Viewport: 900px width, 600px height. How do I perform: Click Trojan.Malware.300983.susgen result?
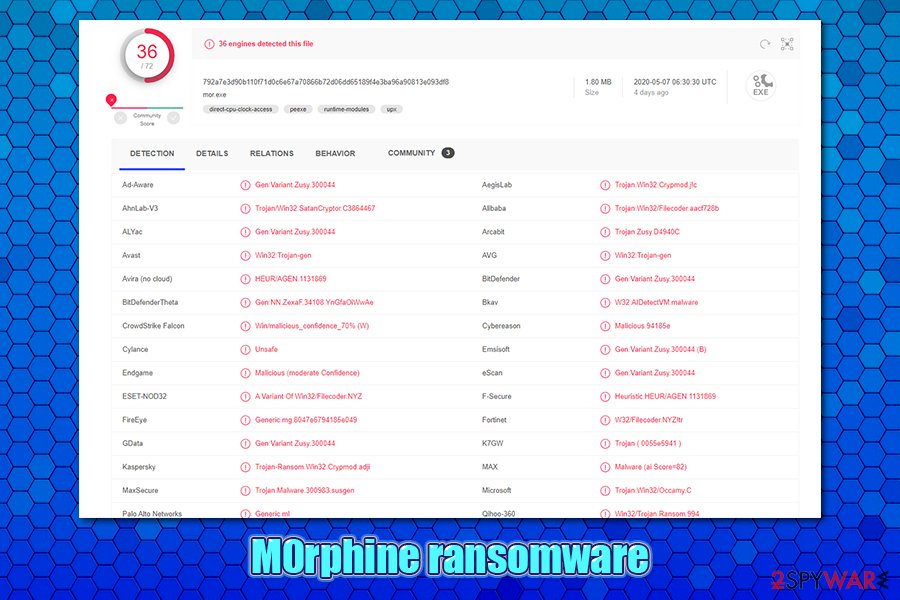pos(305,491)
